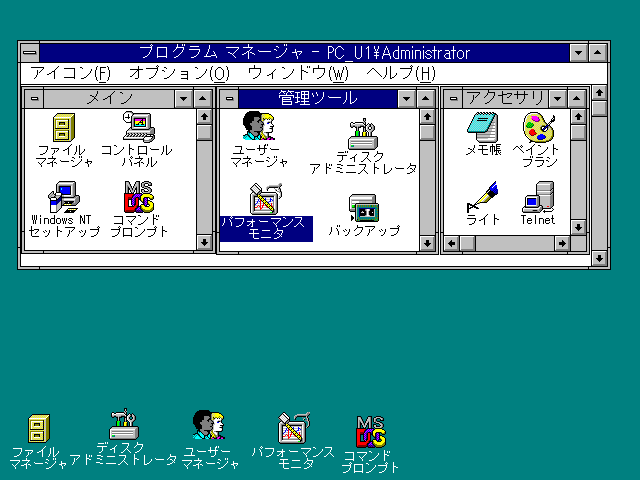
Task: Maximize the メイン group window
Action: (203, 98)
